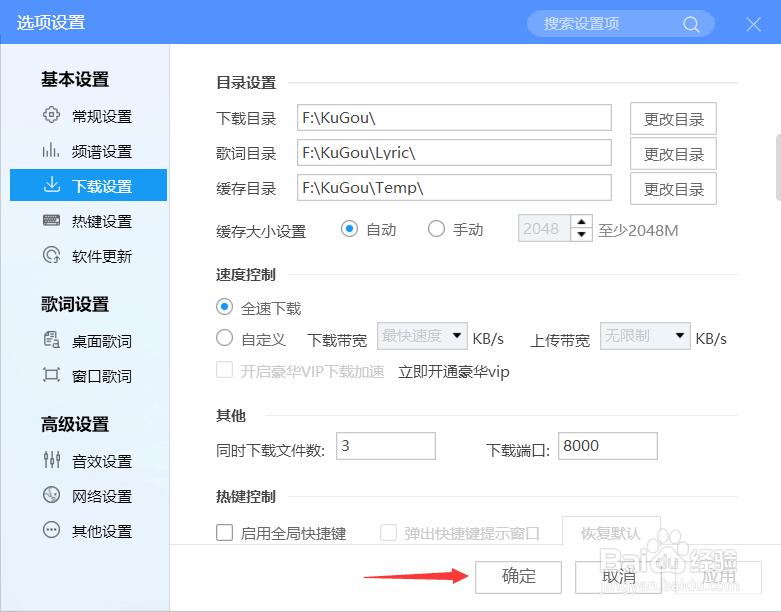Screen dimensions: 781x612
Task: Open 窗口歌词 settings
Action: tap(89, 375)
